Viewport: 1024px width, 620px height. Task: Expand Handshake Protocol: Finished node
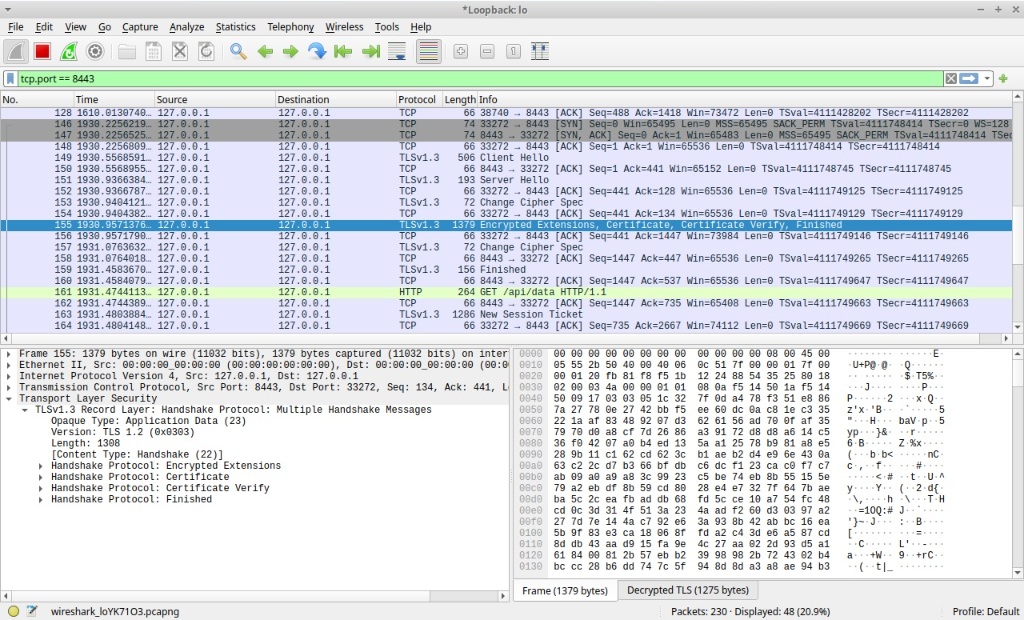pyautogui.click(x=40, y=499)
